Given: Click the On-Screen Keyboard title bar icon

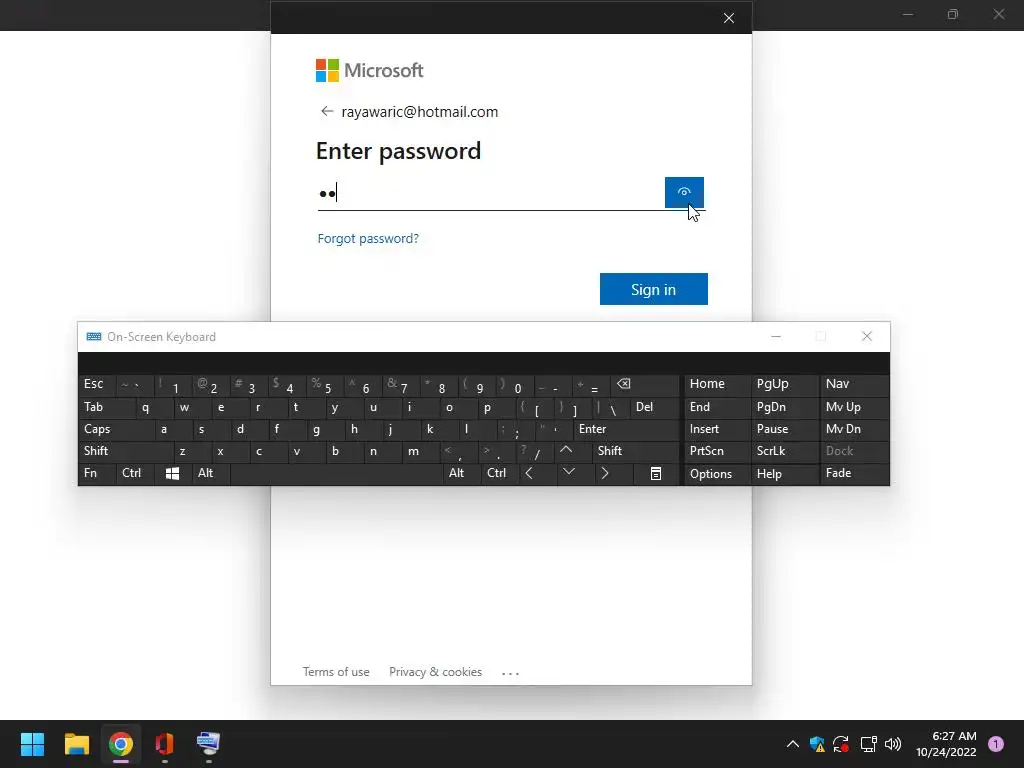Looking at the screenshot, I should click(93, 336).
